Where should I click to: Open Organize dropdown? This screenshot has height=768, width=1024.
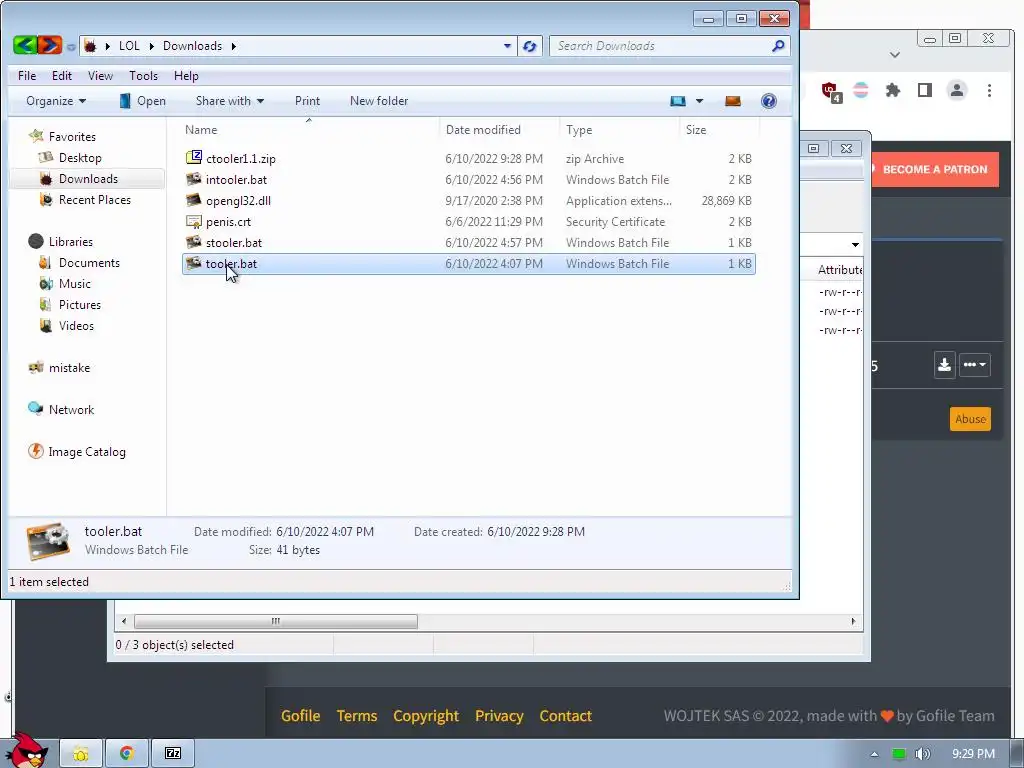[x=56, y=101]
